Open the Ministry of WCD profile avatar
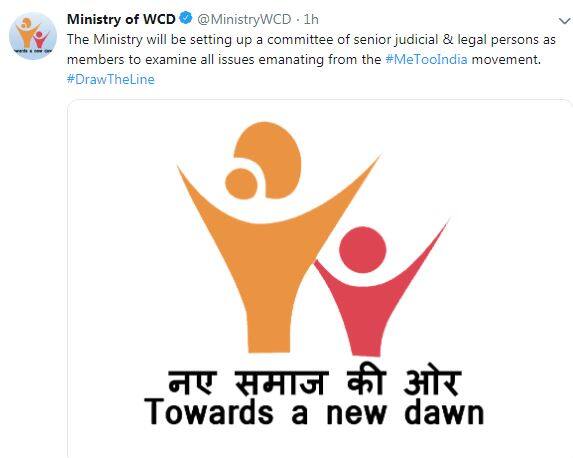Screen dimensions: 573x458 pyautogui.click(x=33, y=36)
